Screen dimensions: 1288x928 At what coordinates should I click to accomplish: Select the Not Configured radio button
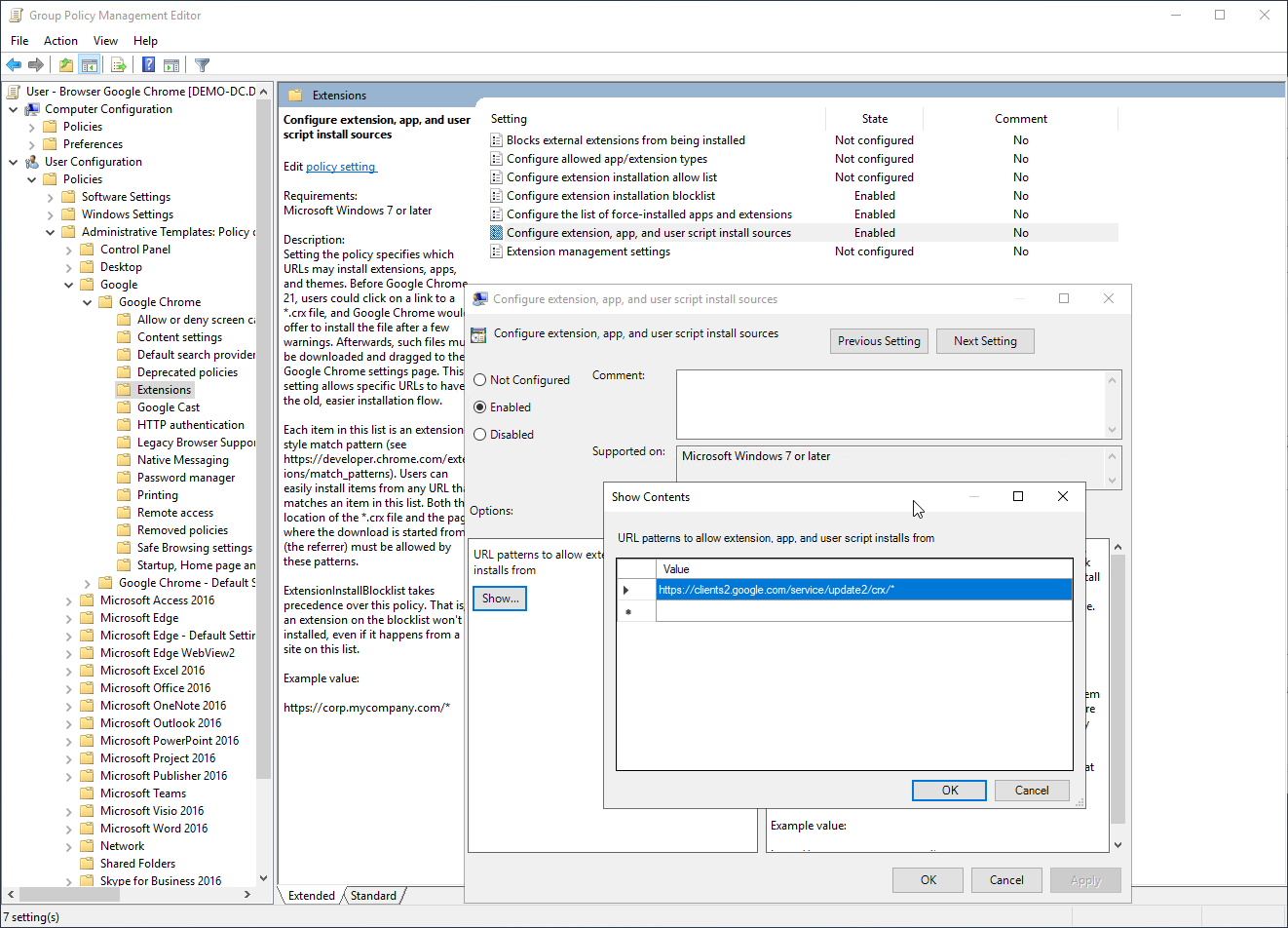[x=480, y=380]
